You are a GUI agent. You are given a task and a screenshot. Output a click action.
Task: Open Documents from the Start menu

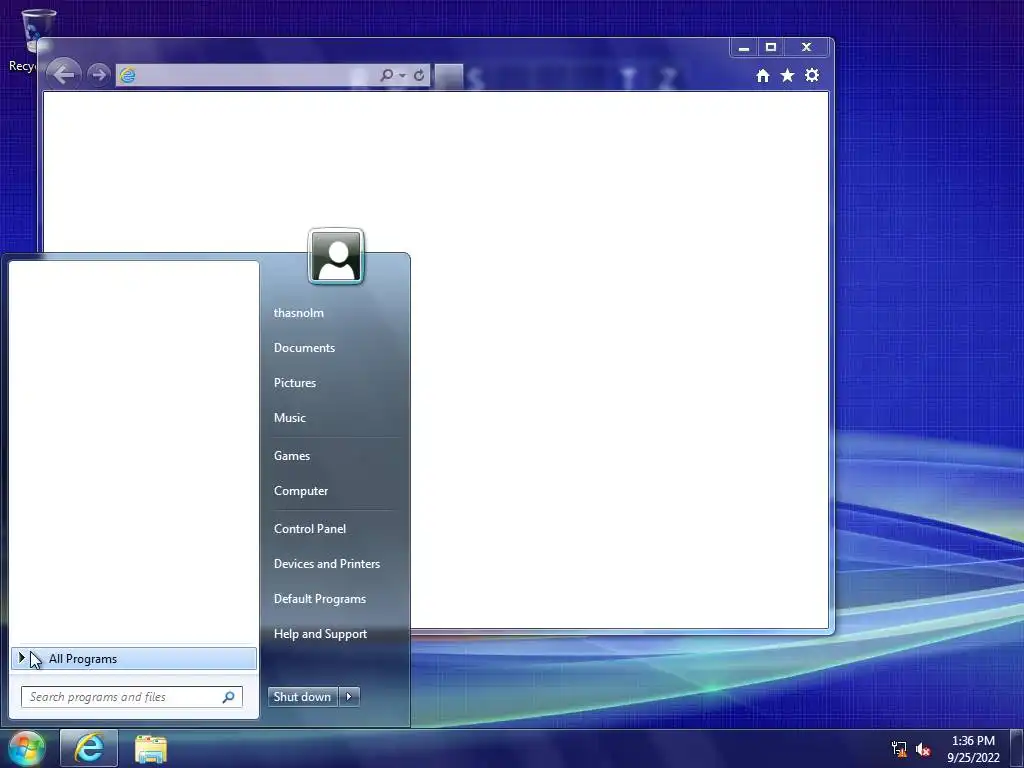[x=304, y=348]
